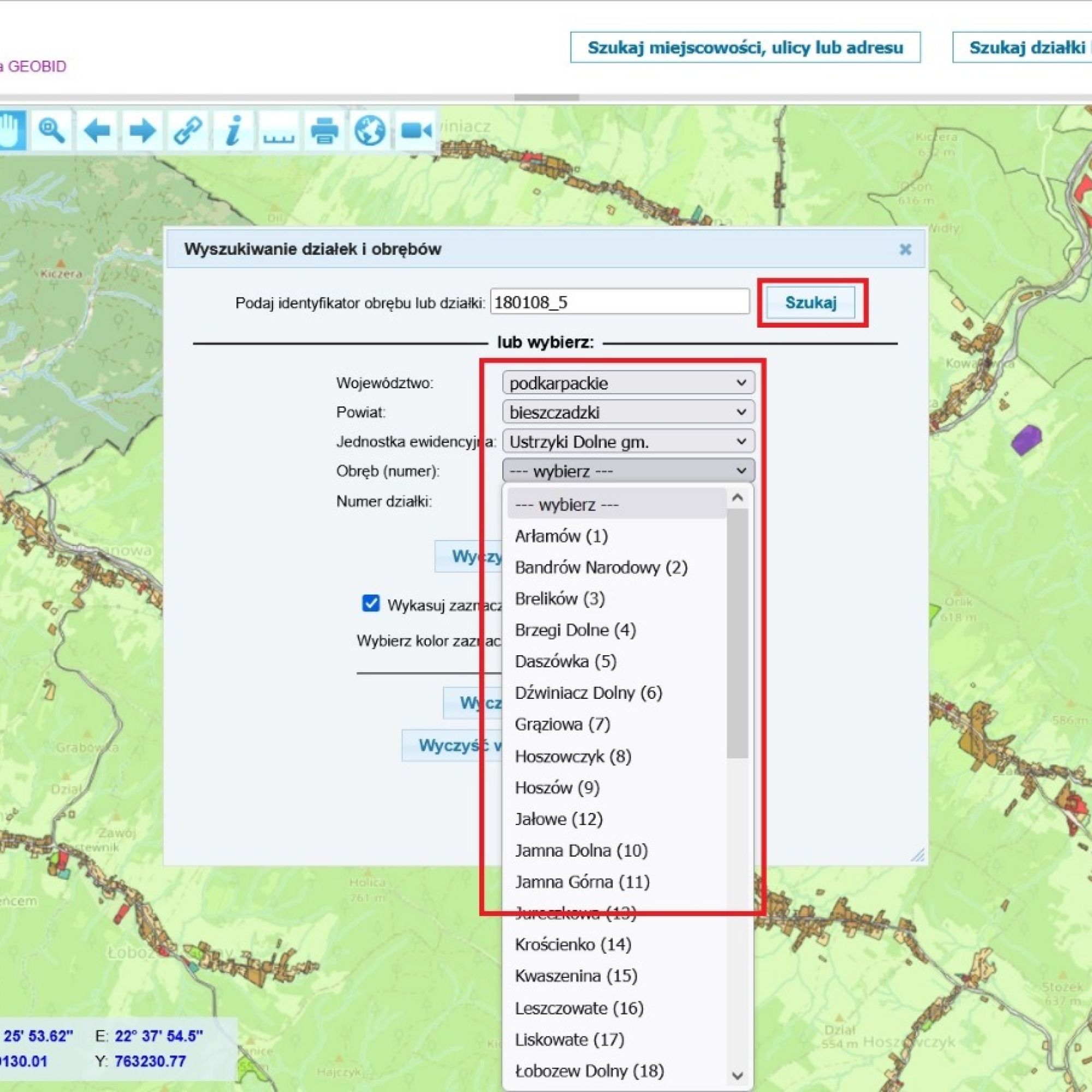Click the globe icon in toolbar
Image resolution: width=1092 pixels, height=1092 pixels.
point(370,131)
